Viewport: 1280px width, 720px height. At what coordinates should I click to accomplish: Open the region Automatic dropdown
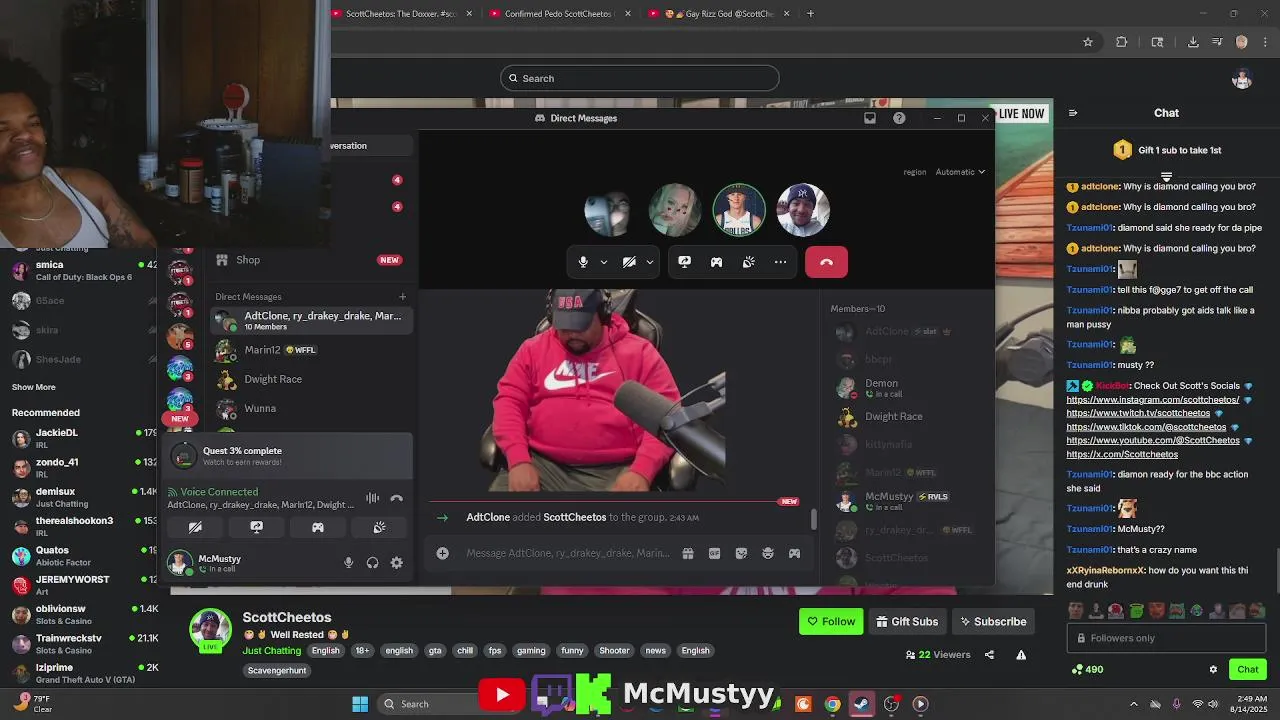960,172
